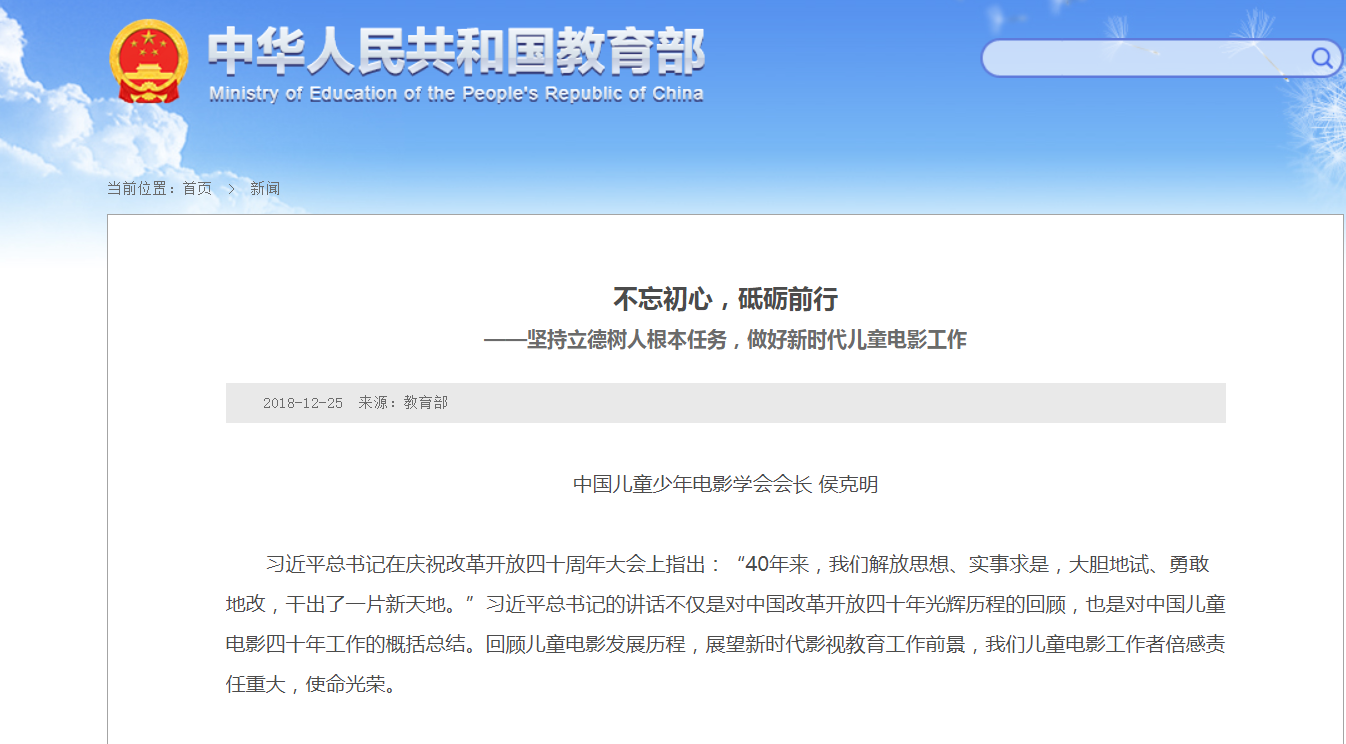The width and height of the screenshot is (1346, 744).
Task: Click the magnifying glass to submit a search
Action: click(1322, 58)
